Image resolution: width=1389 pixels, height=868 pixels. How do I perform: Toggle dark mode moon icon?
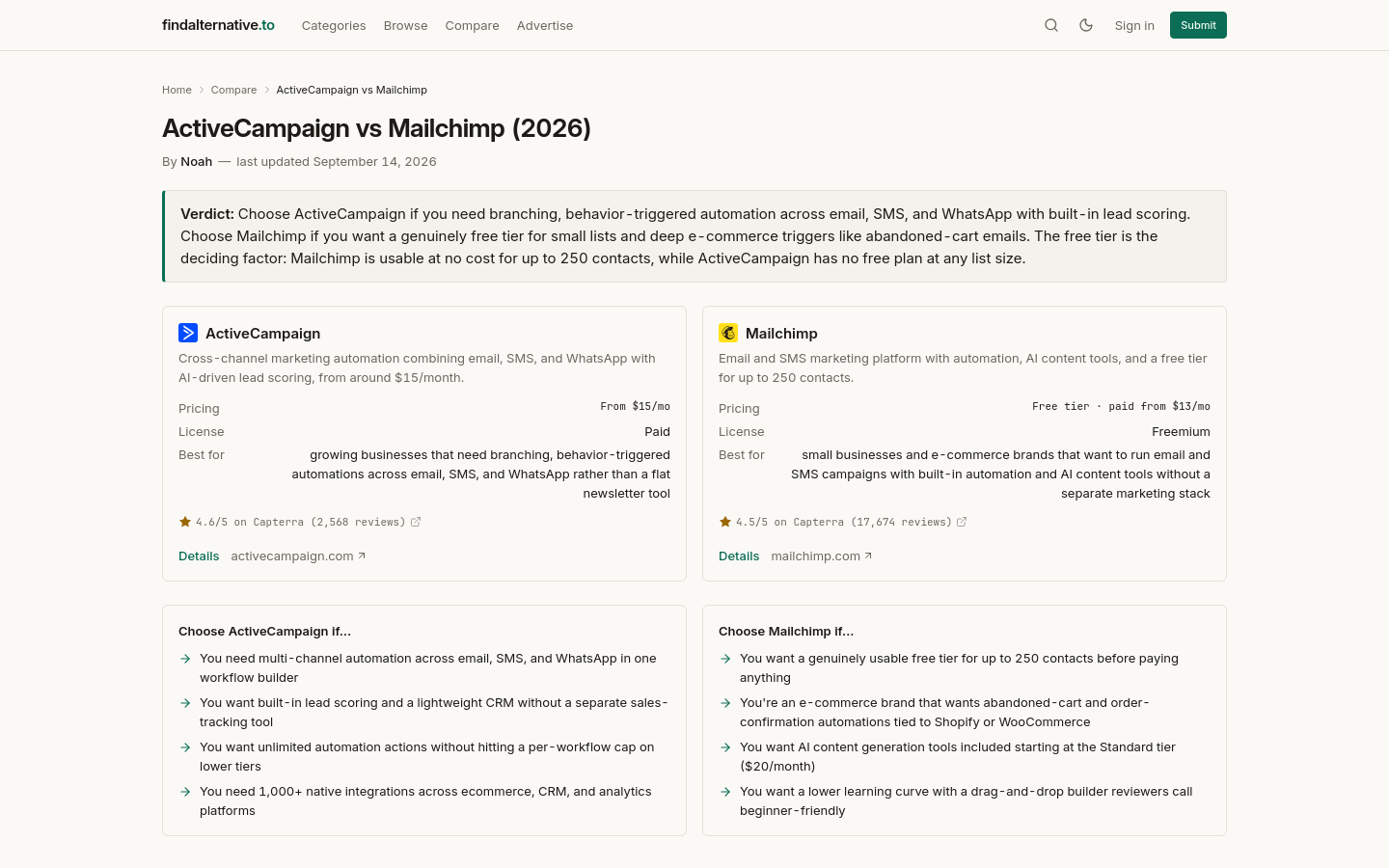[1086, 25]
